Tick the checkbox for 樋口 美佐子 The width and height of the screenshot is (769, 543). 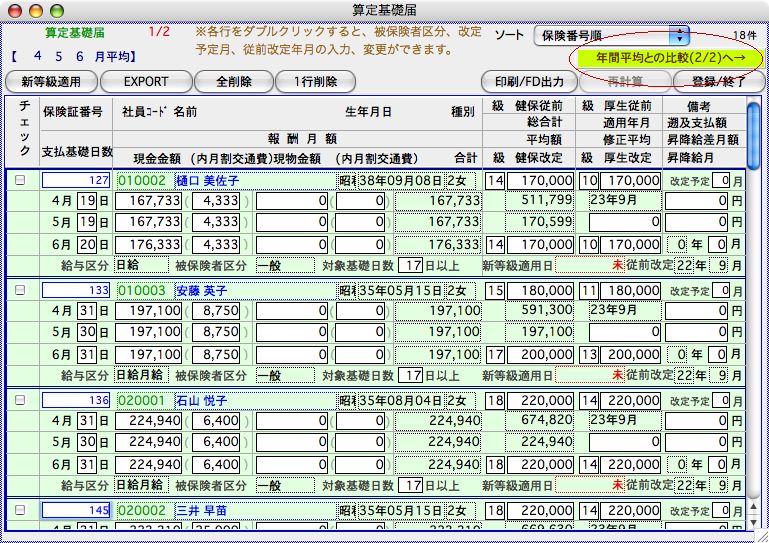point(21,180)
